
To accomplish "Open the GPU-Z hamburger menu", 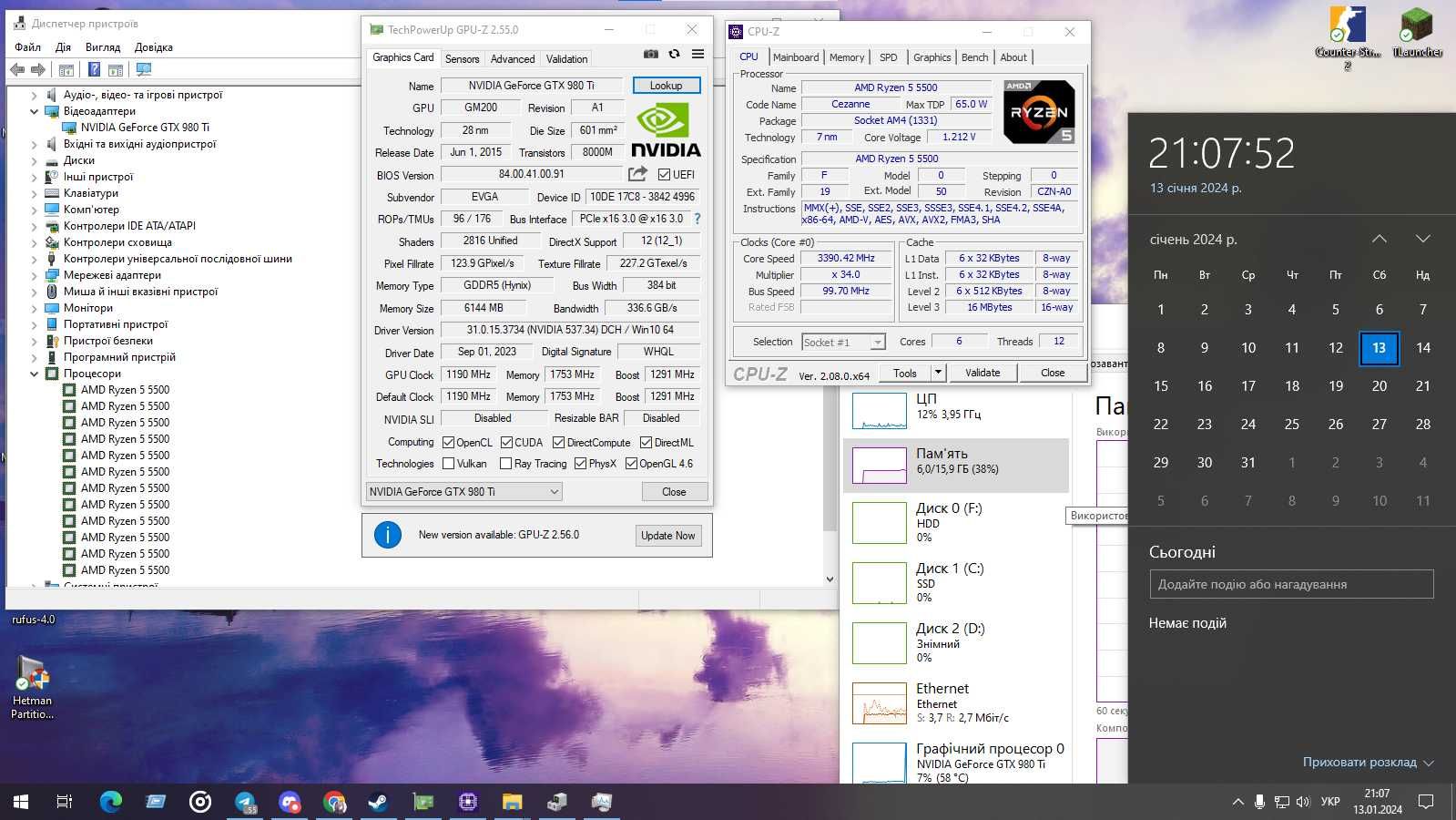I will coord(697,54).
